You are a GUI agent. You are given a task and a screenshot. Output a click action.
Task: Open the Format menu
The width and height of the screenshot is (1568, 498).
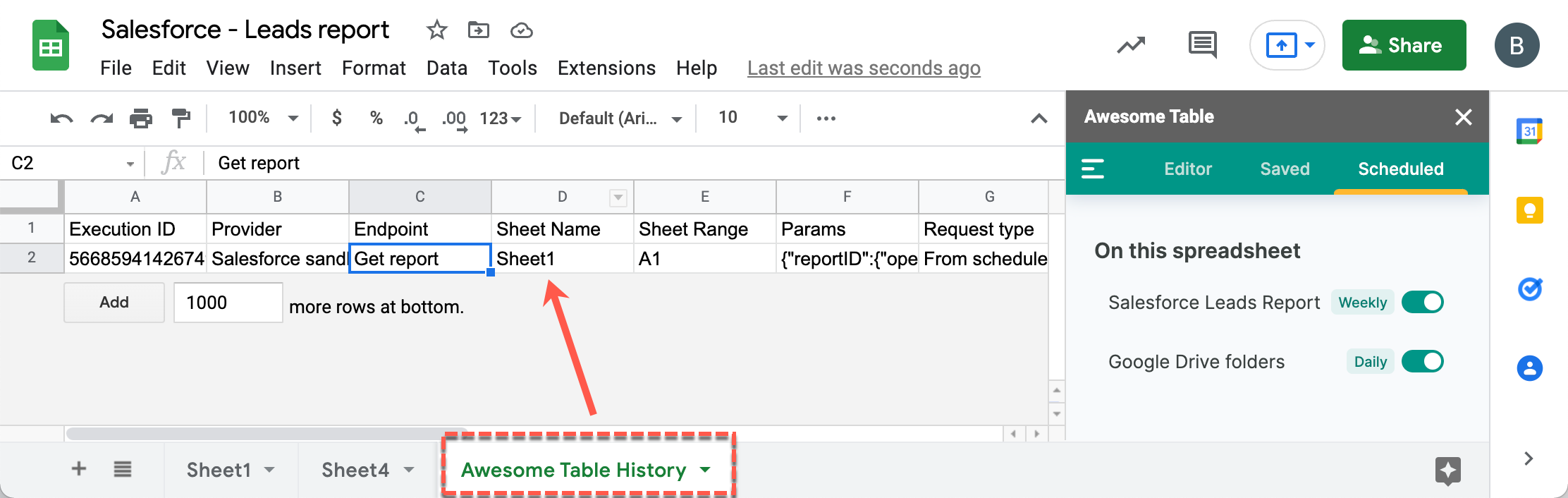374,68
